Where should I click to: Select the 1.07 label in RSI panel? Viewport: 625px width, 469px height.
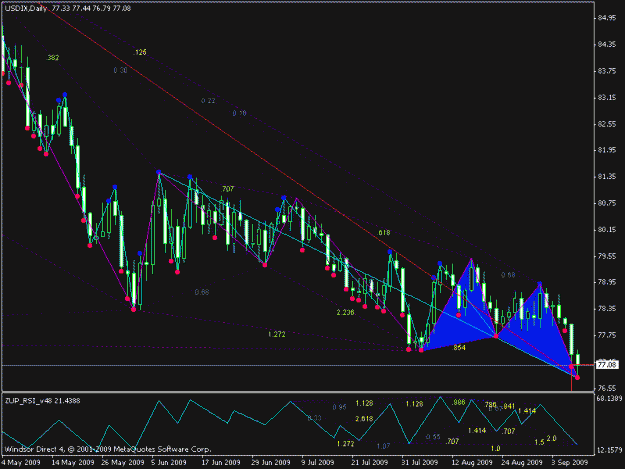point(383,446)
